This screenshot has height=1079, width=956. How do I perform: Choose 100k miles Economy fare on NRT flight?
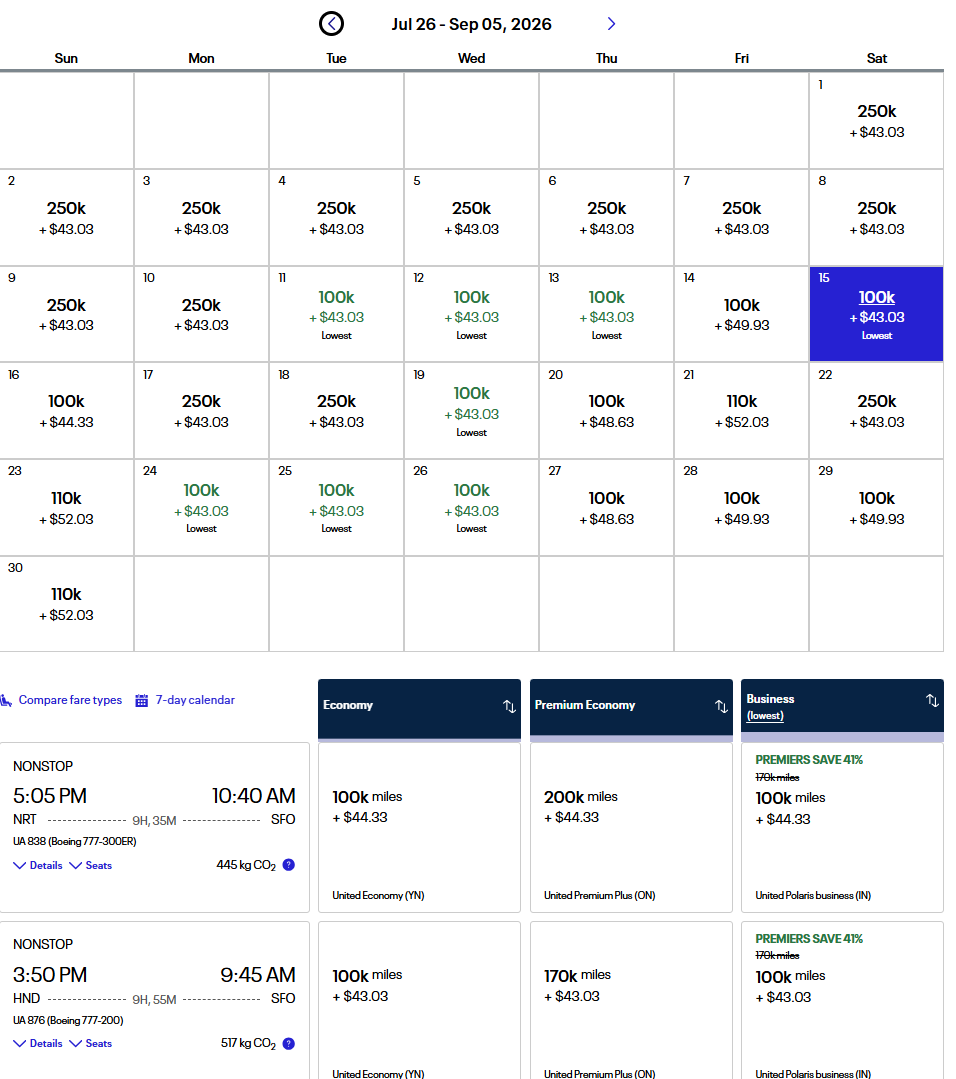pos(418,826)
